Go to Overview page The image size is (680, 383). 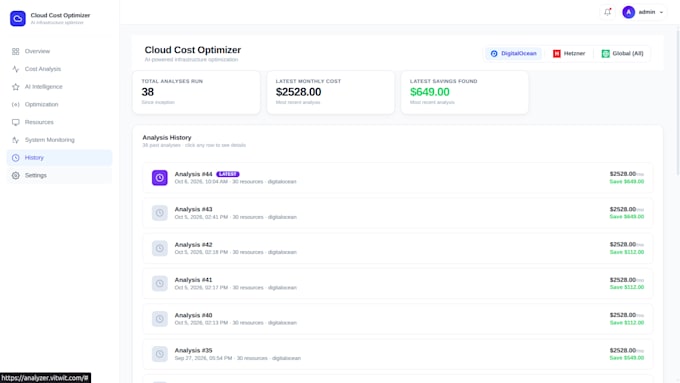(59, 51)
